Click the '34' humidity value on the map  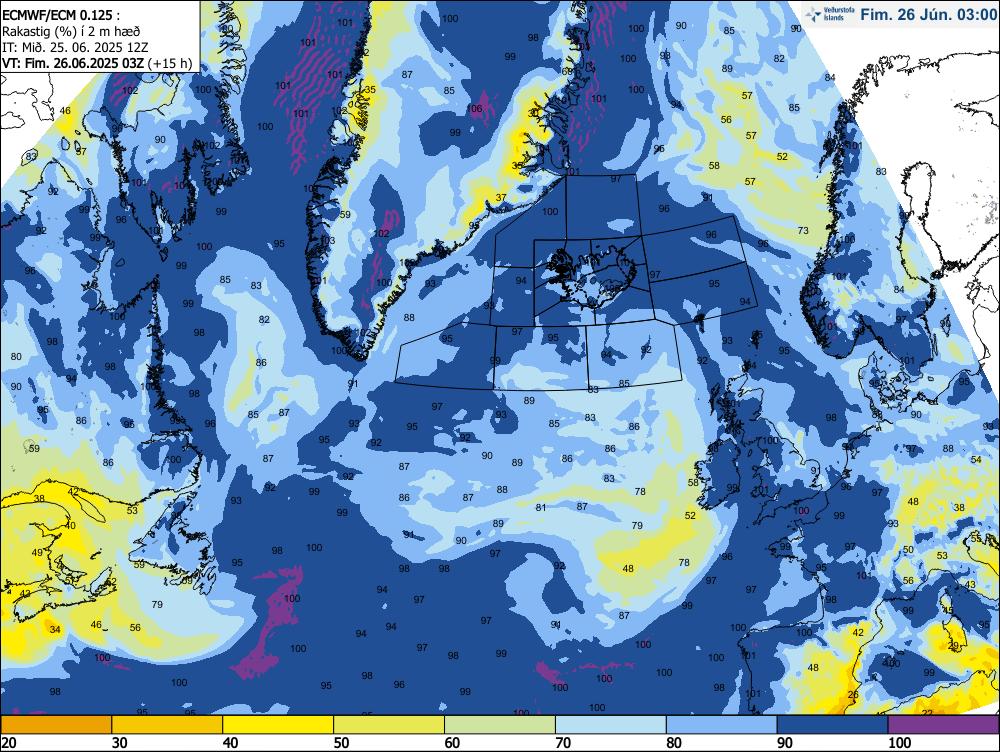tap(55, 630)
